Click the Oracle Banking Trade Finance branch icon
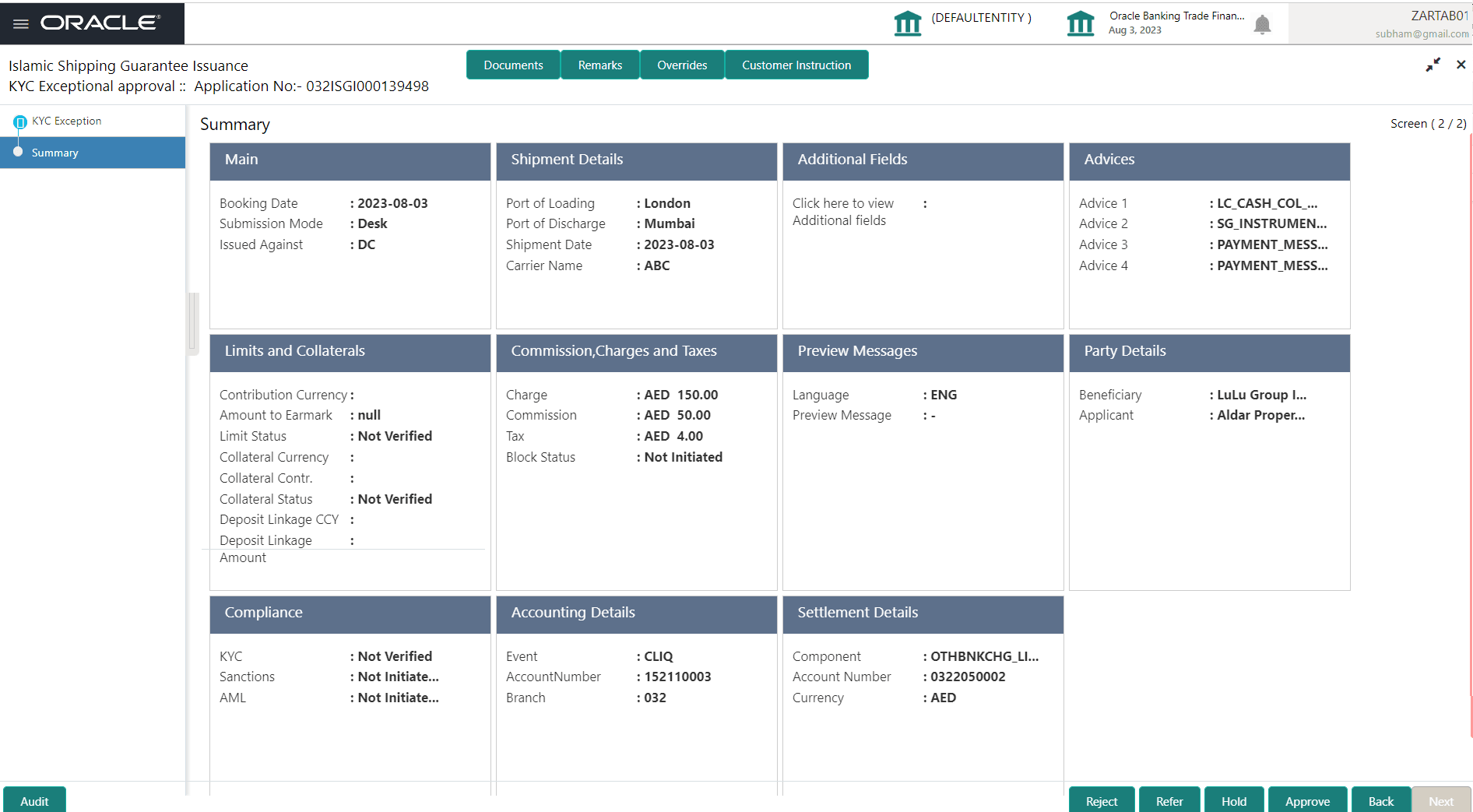This screenshot has width=1473, height=812. tap(1081, 23)
